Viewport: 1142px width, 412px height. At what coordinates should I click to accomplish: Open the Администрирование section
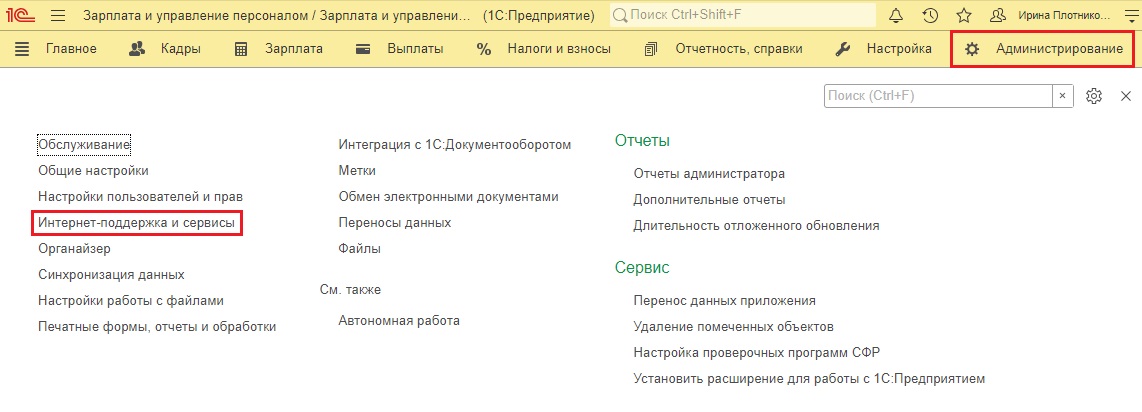click(1060, 49)
